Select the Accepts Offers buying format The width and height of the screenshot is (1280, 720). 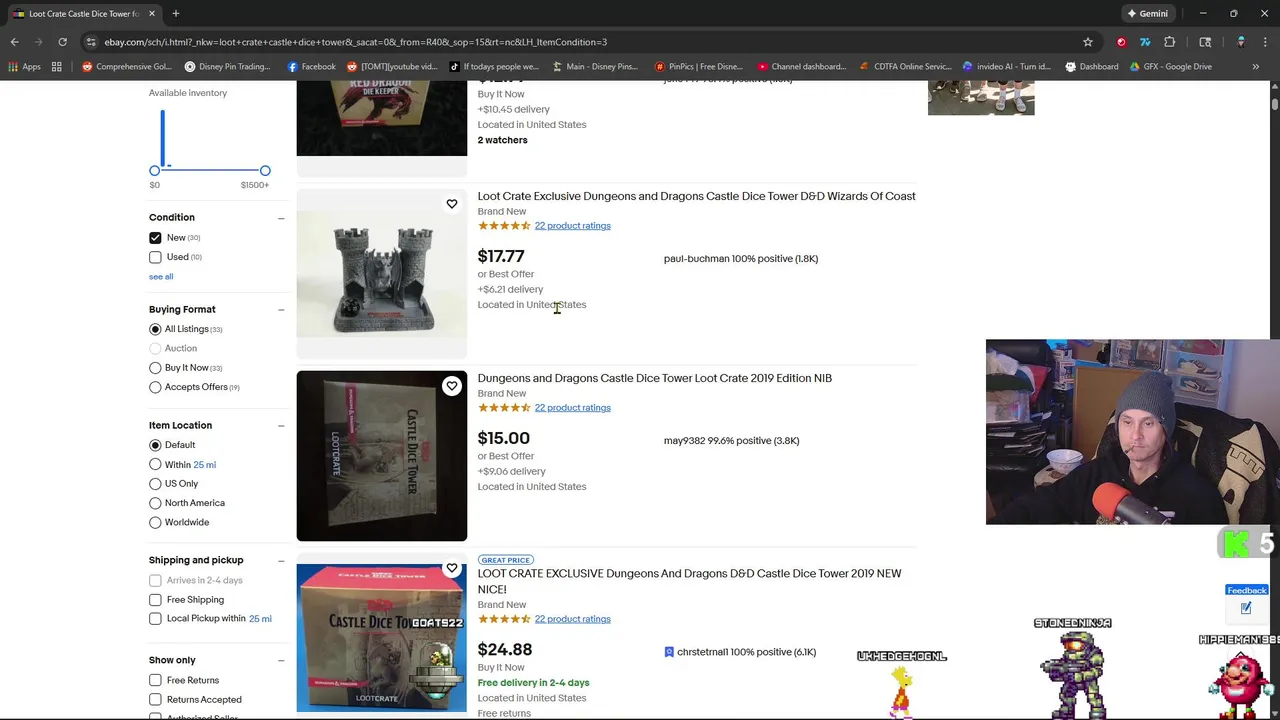coord(155,387)
